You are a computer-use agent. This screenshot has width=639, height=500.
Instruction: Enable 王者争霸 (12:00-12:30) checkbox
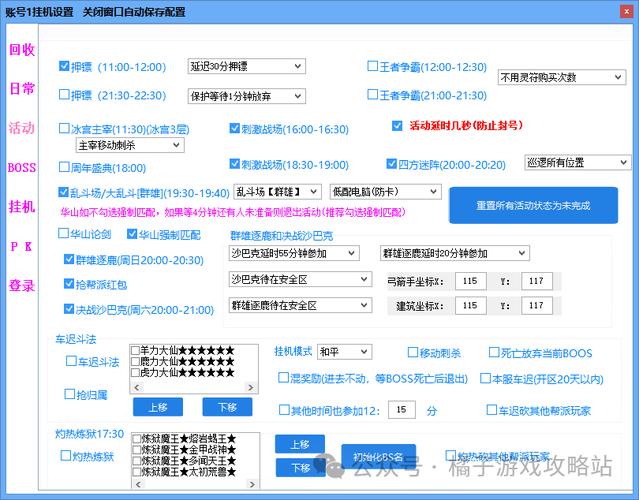pyautogui.click(x=372, y=67)
